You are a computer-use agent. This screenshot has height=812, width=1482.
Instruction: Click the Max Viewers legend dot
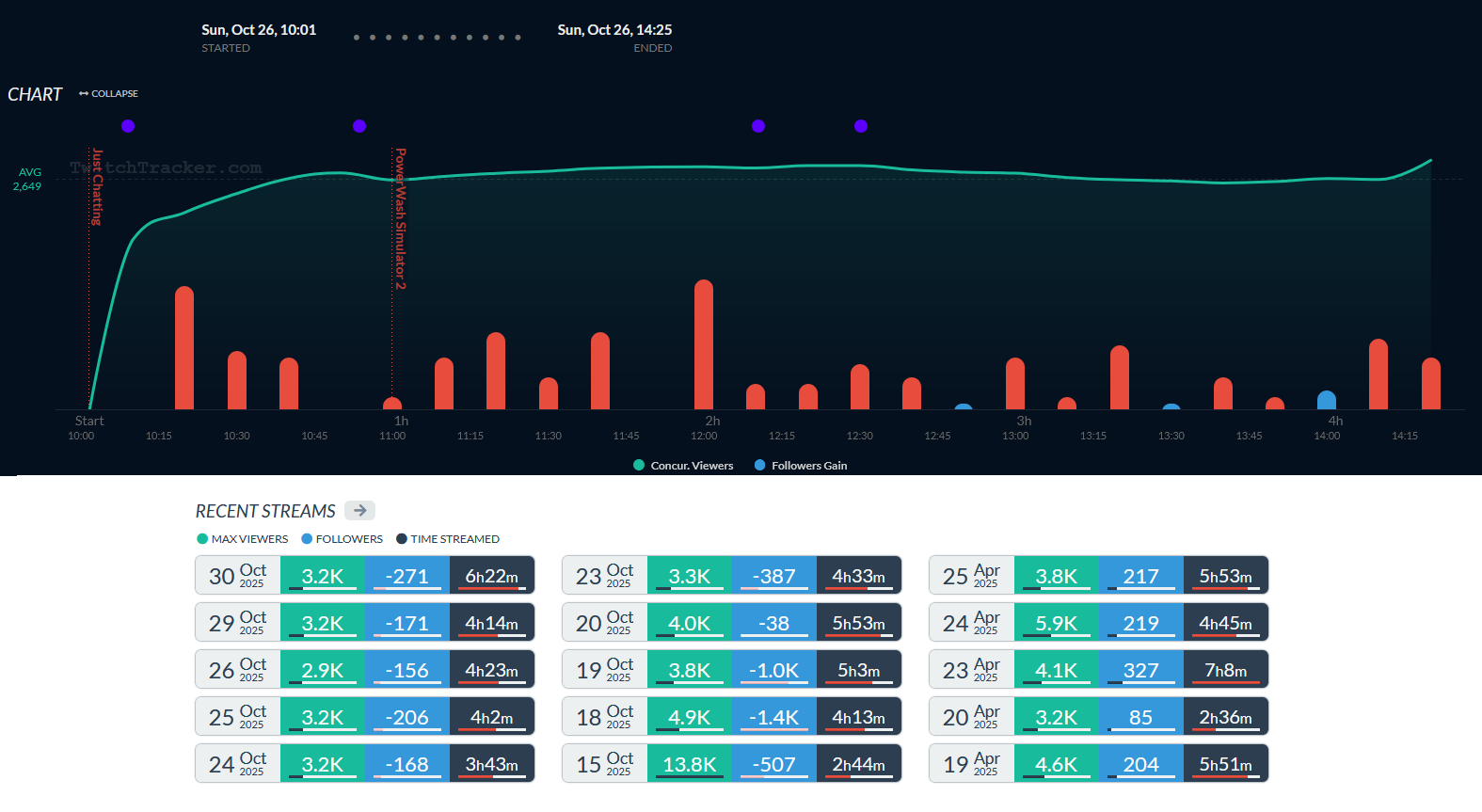pyautogui.click(x=202, y=539)
